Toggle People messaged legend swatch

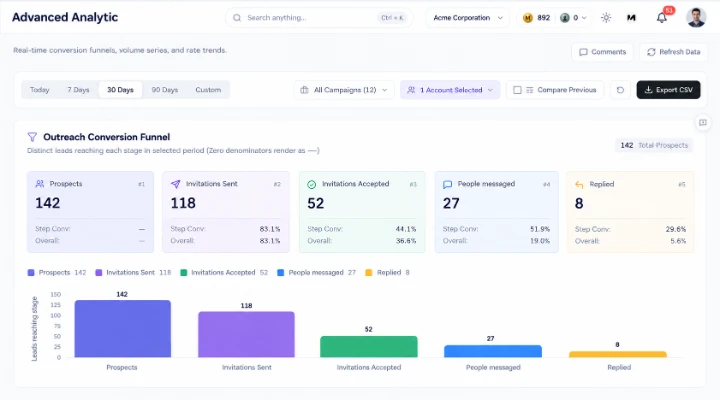pos(281,272)
